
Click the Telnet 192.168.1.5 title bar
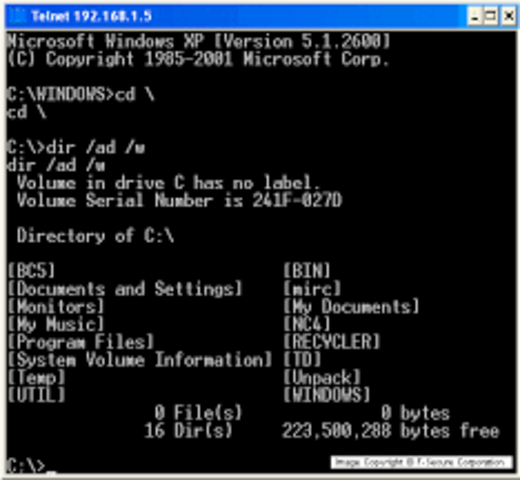pyautogui.click(x=260, y=16)
